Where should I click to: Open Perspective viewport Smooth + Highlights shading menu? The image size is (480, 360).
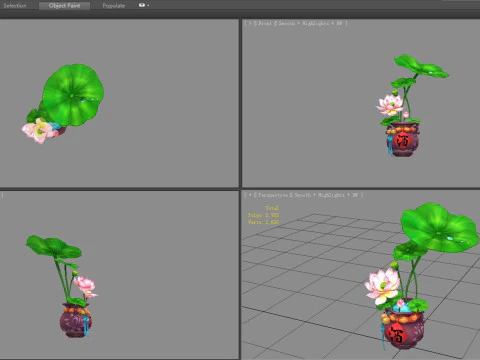tap(326, 195)
